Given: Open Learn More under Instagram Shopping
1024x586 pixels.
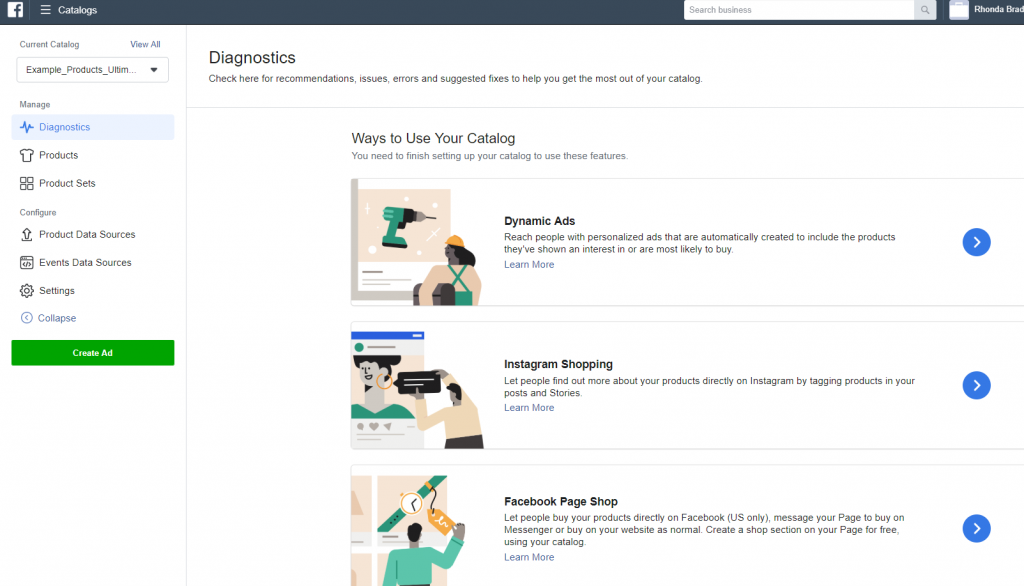Looking at the screenshot, I should (528, 407).
